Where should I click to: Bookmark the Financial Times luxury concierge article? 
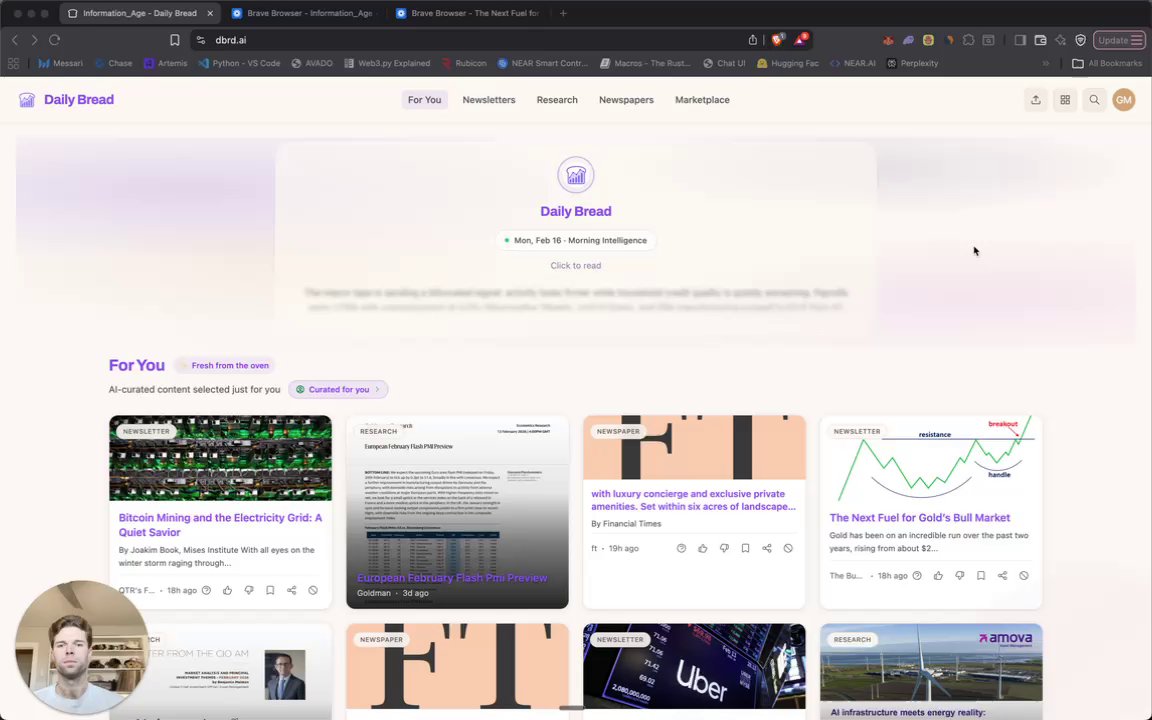pyautogui.click(x=746, y=548)
